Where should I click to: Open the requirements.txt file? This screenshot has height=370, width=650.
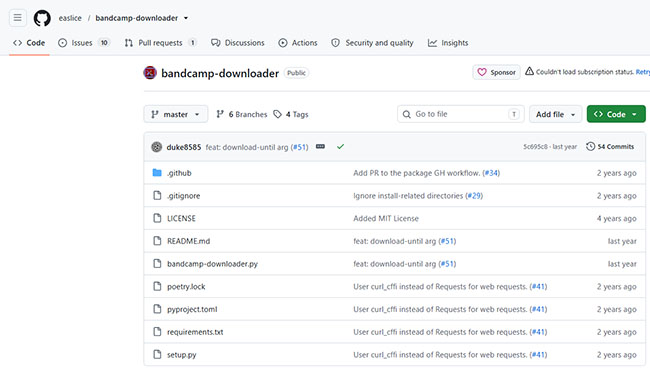pos(195,332)
